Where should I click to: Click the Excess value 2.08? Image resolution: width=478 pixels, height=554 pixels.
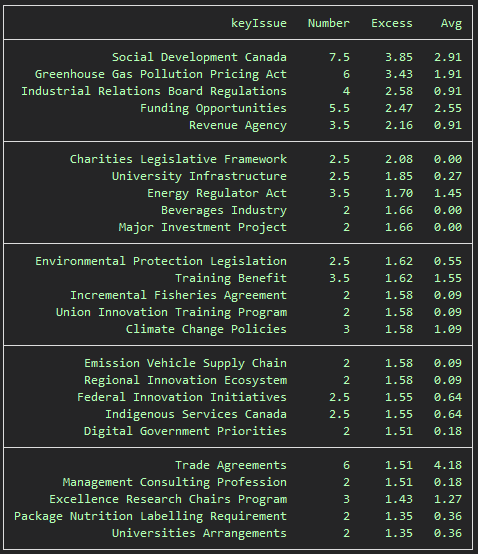[399, 159]
